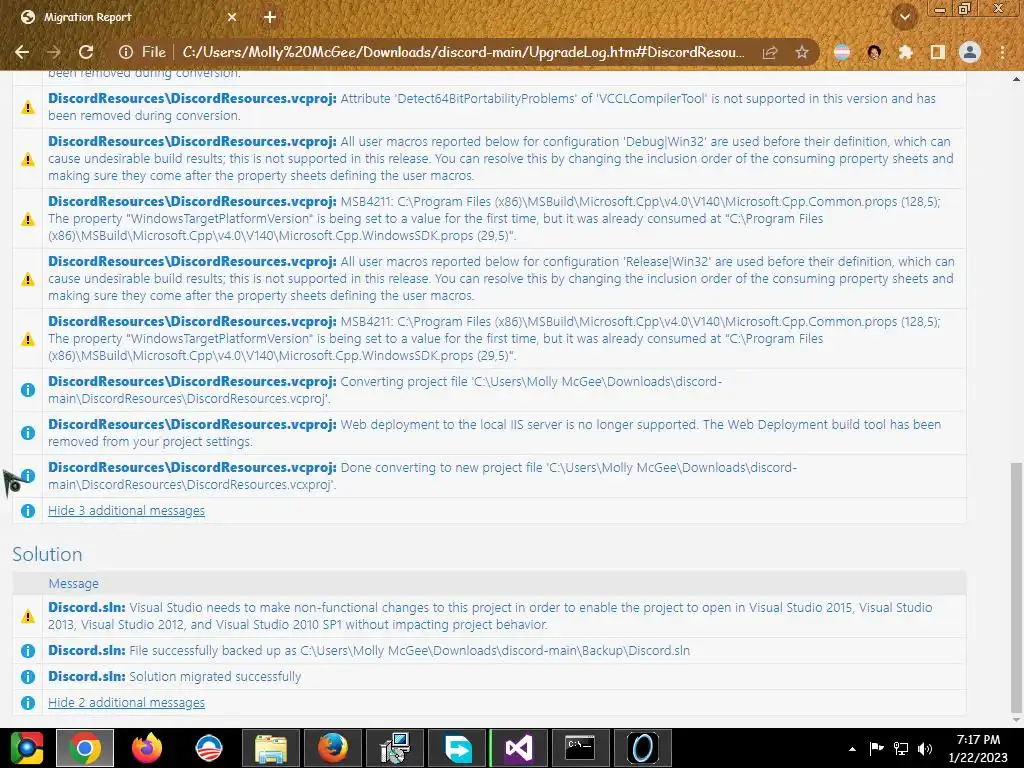Click info icon beside Web deployment message
Image resolution: width=1024 pixels, height=768 pixels.
click(x=27, y=433)
